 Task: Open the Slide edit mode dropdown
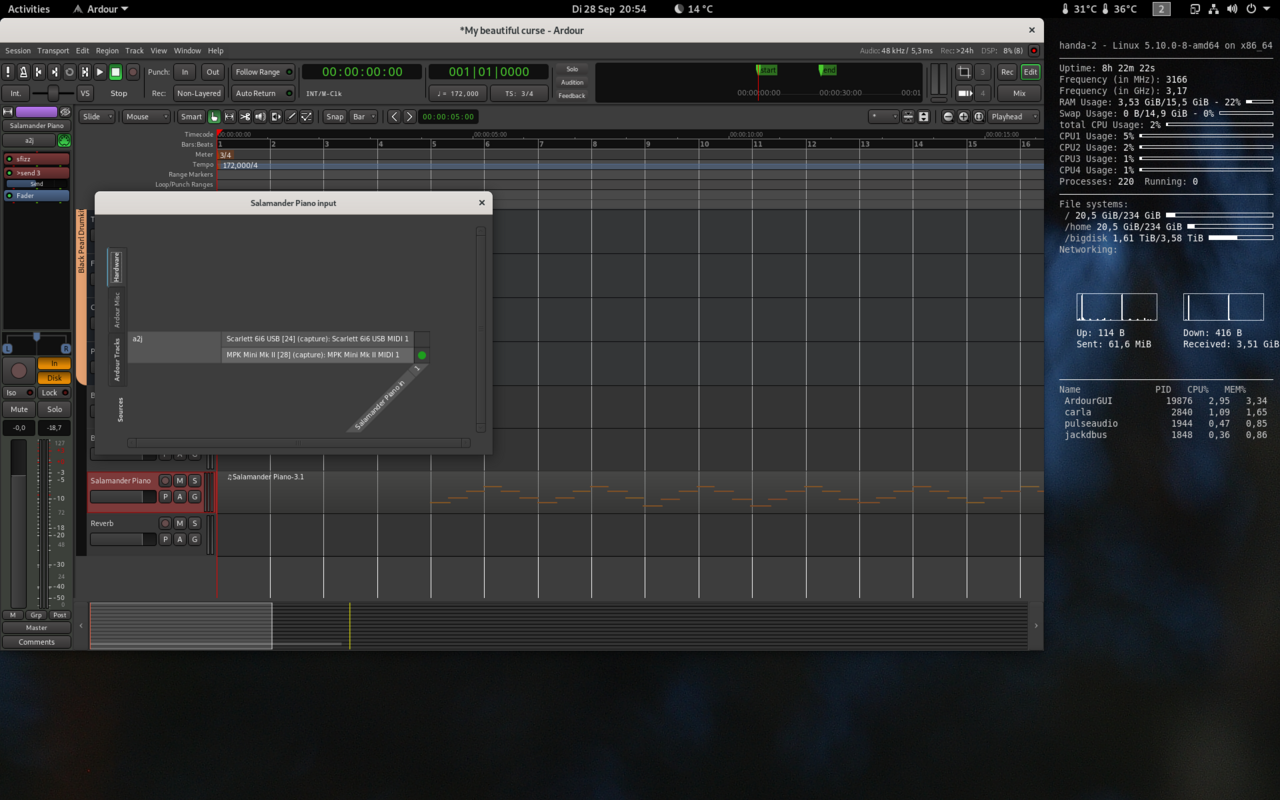point(97,117)
